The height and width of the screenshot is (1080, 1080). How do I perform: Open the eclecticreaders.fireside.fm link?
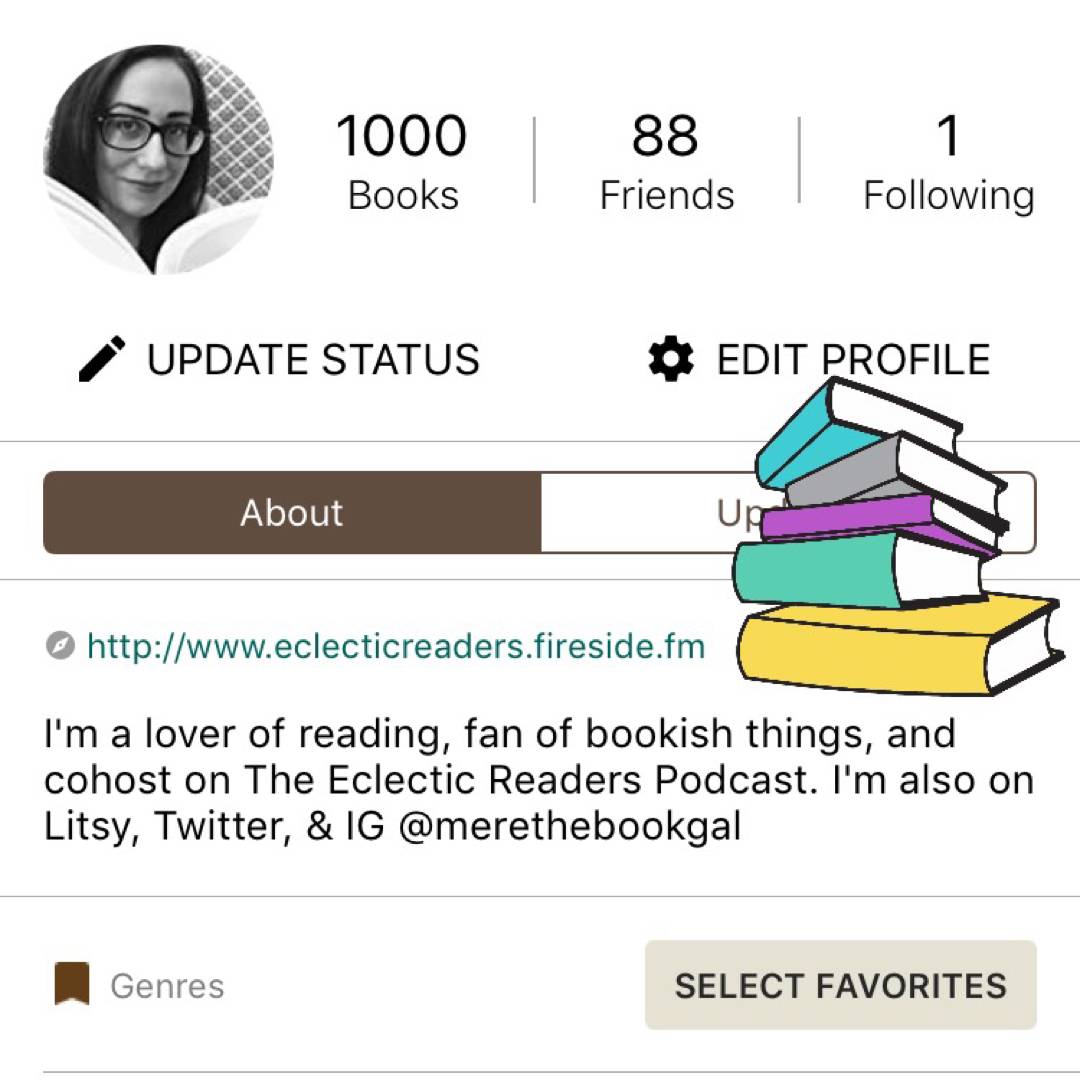pyautogui.click(x=396, y=646)
